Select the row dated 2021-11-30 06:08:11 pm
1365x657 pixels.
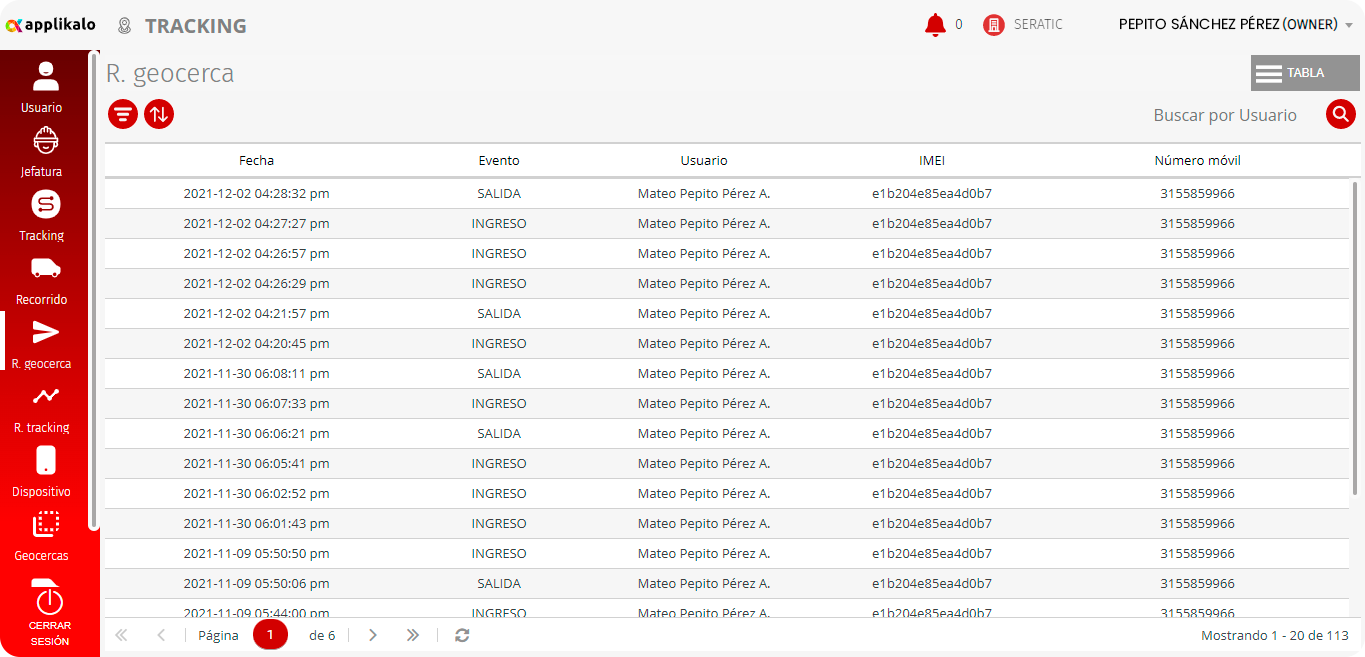727,374
